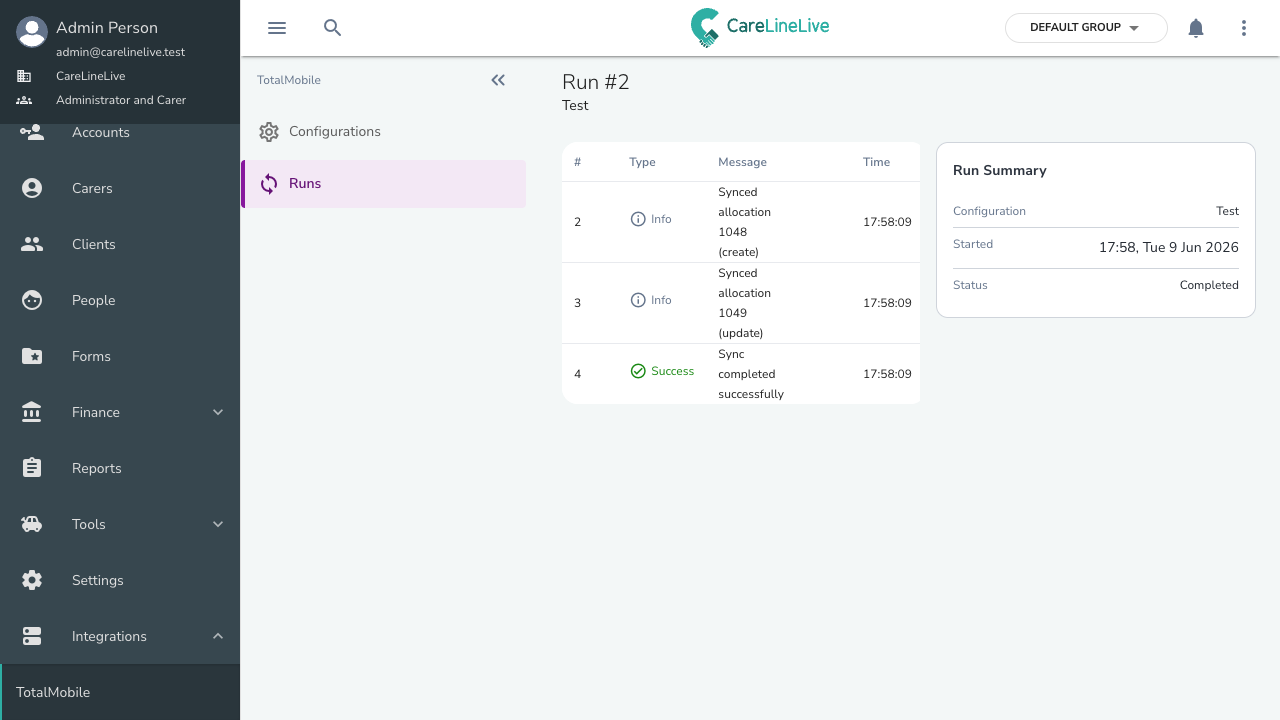Click the row number 2 cell
The width and height of the screenshot is (1280, 720).
[x=578, y=222]
